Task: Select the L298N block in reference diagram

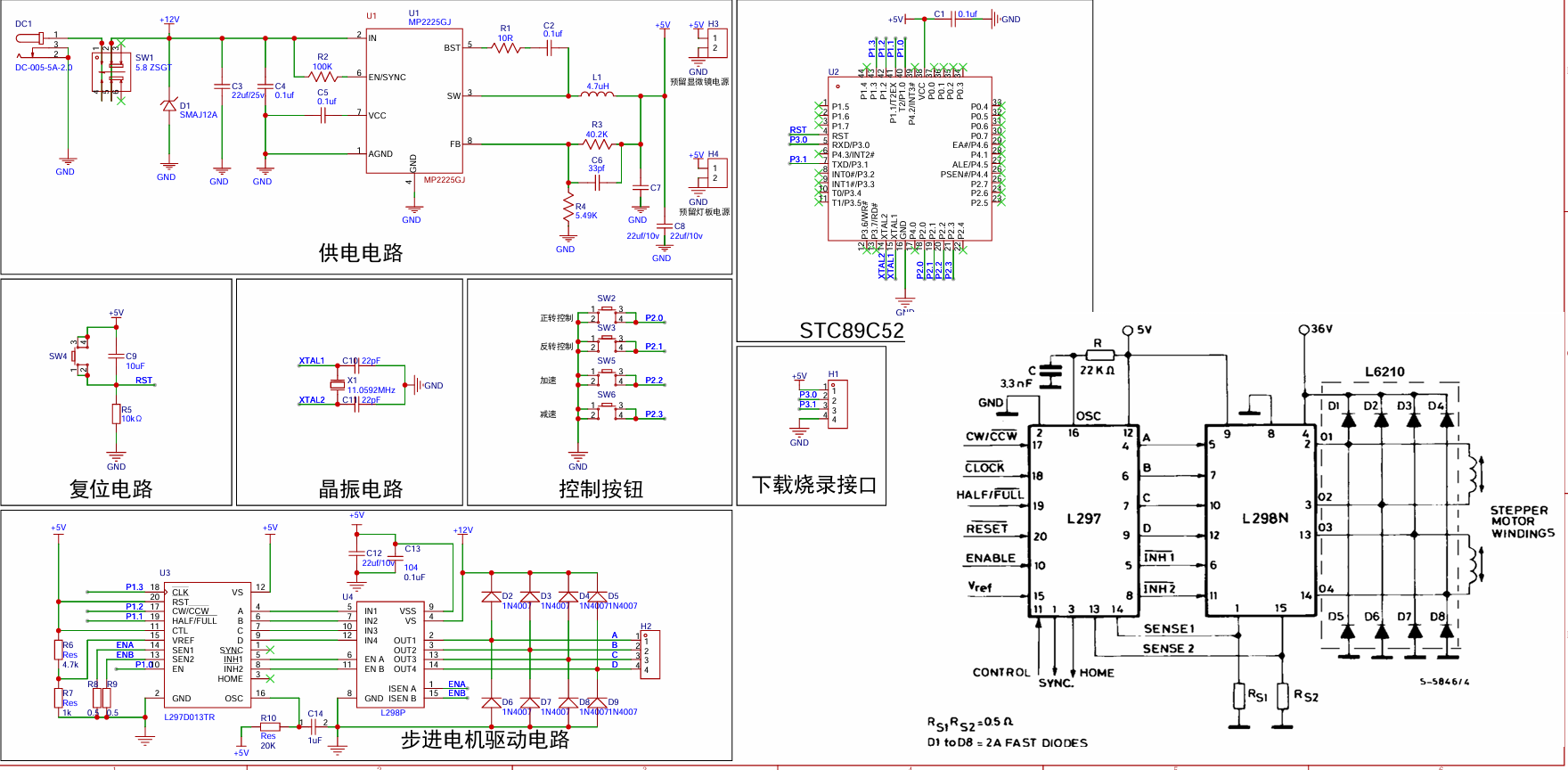Action: pos(1261,520)
